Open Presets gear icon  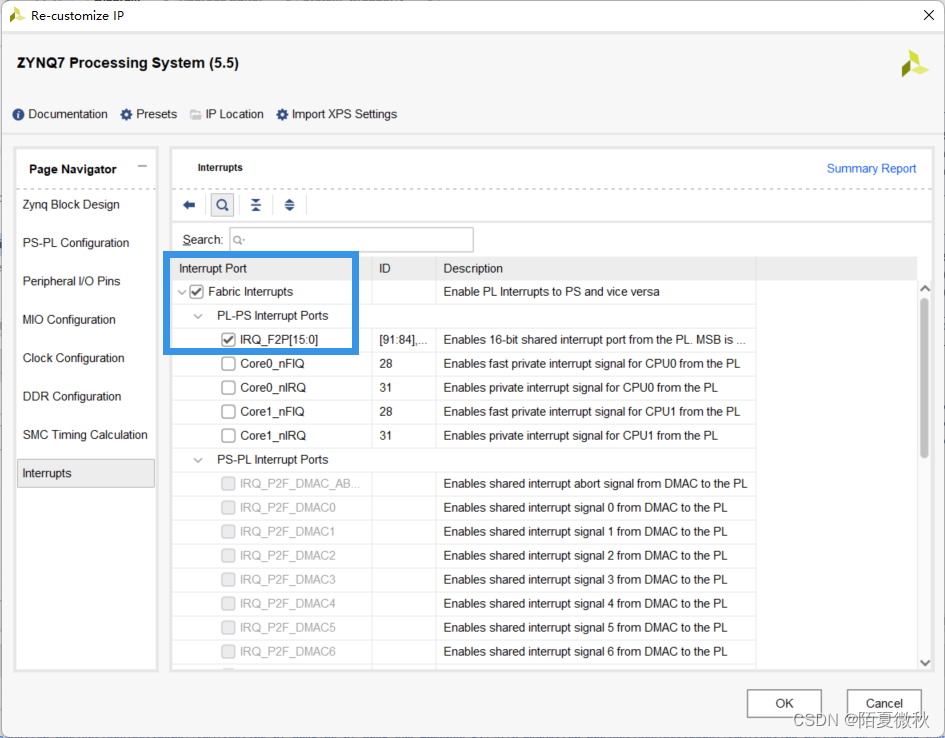coord(126,114)
